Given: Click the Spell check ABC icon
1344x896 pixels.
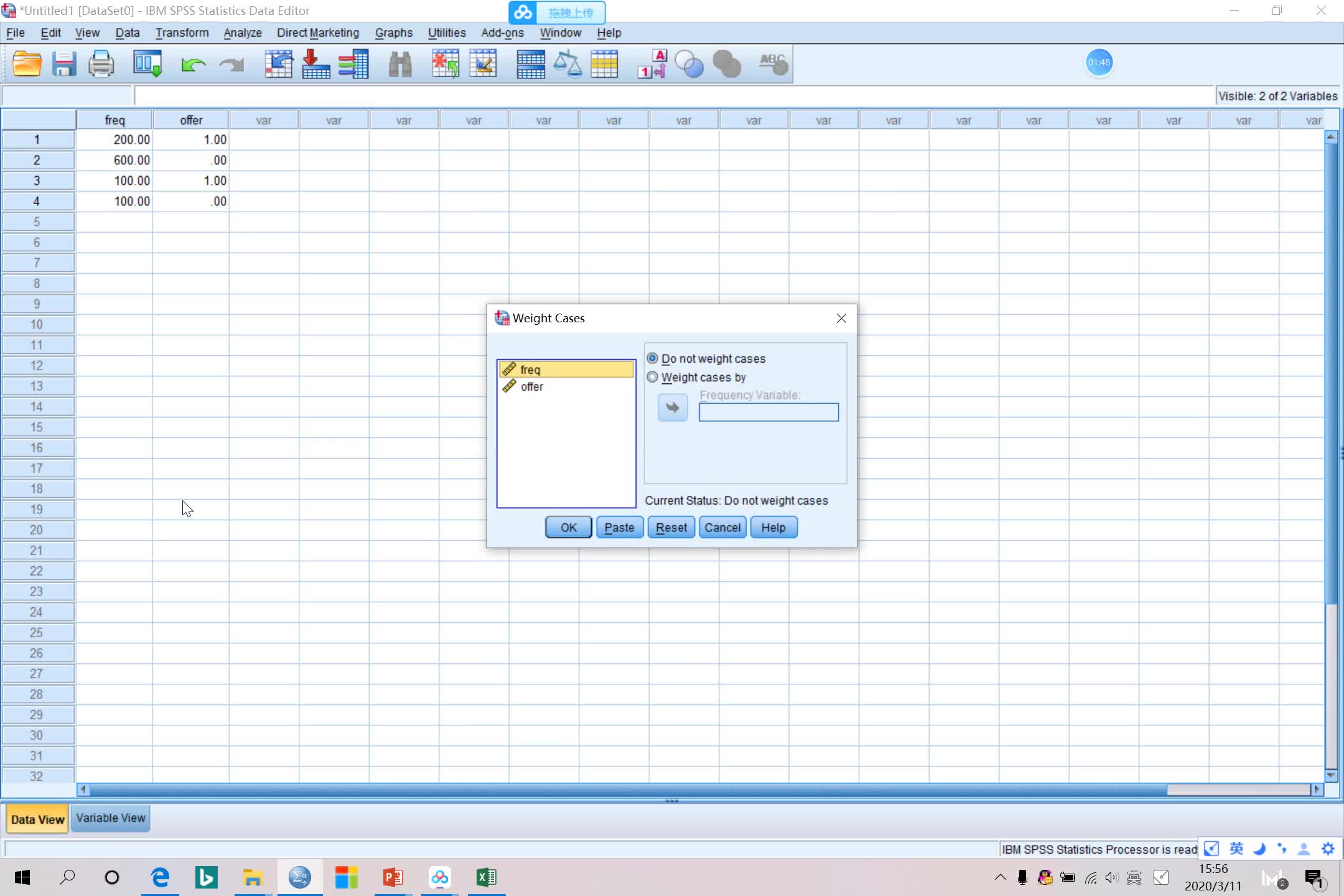Looking at the screenshot, I should click(x=773, y=64).
